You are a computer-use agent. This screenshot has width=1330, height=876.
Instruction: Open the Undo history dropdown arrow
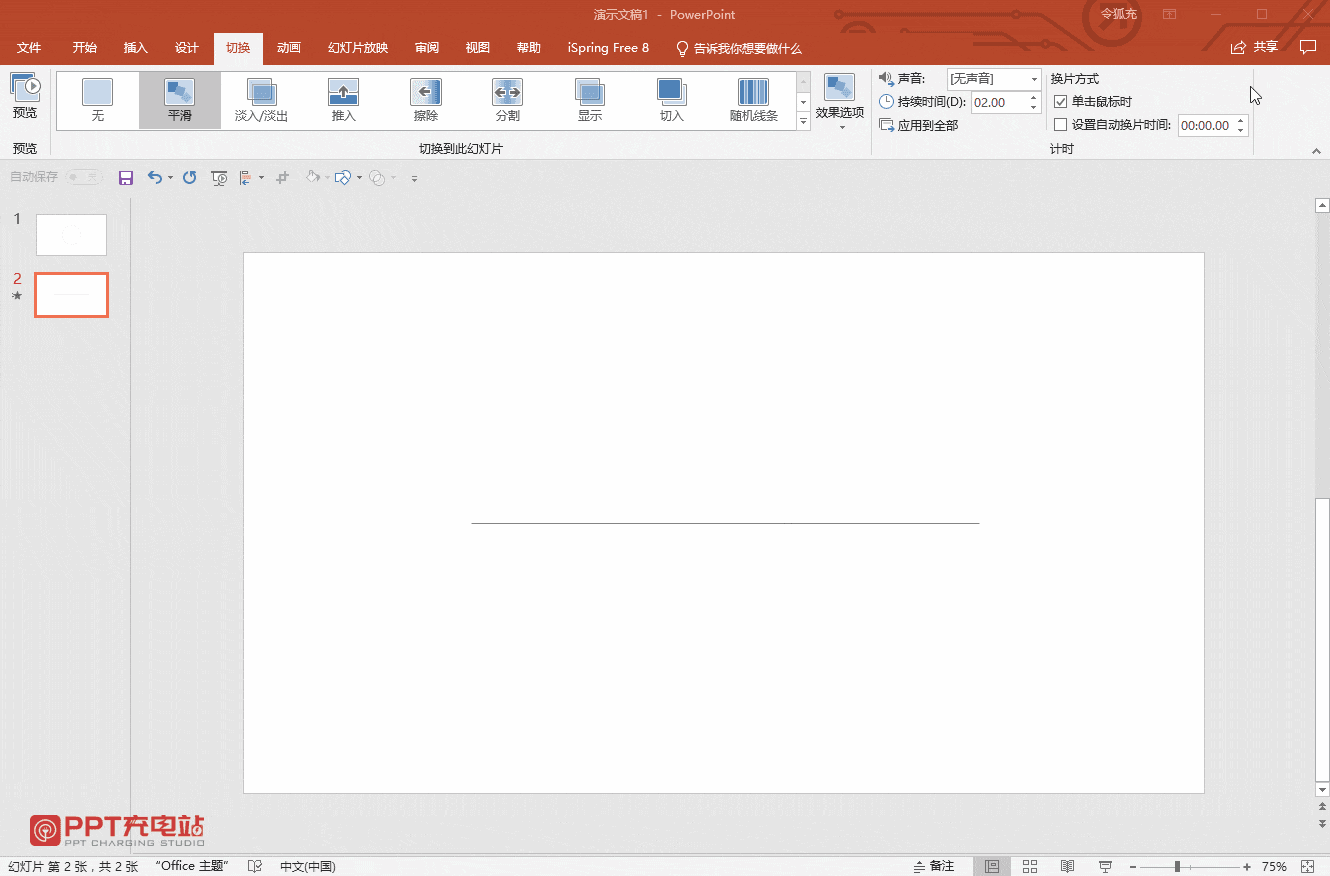(x=170, y=178)
